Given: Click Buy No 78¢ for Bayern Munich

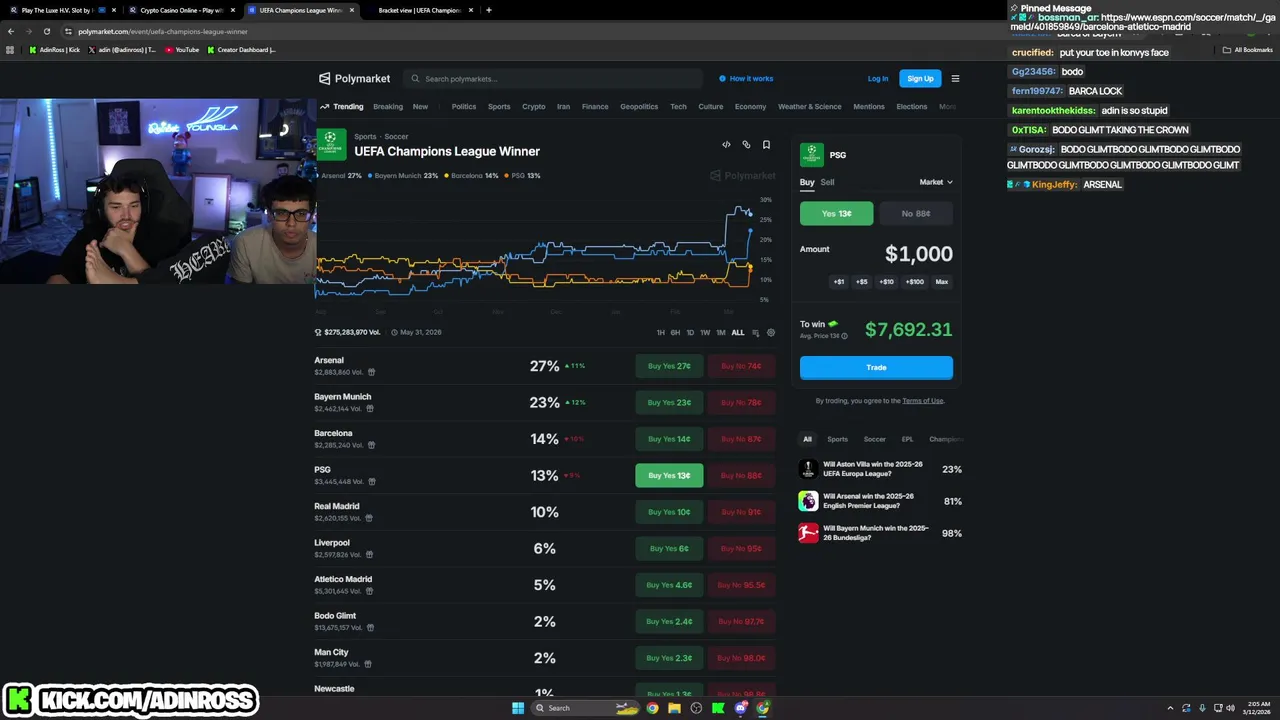Looking at the screenshot, I should (741, 402).
